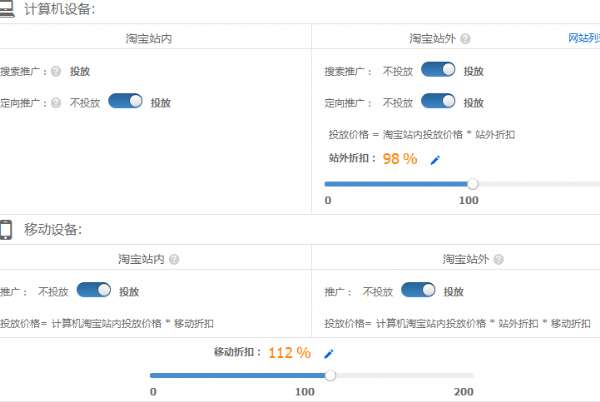Click the 站外折扣 slider handle
Viewport: 600px width, 402px height.
coord(473,184)
